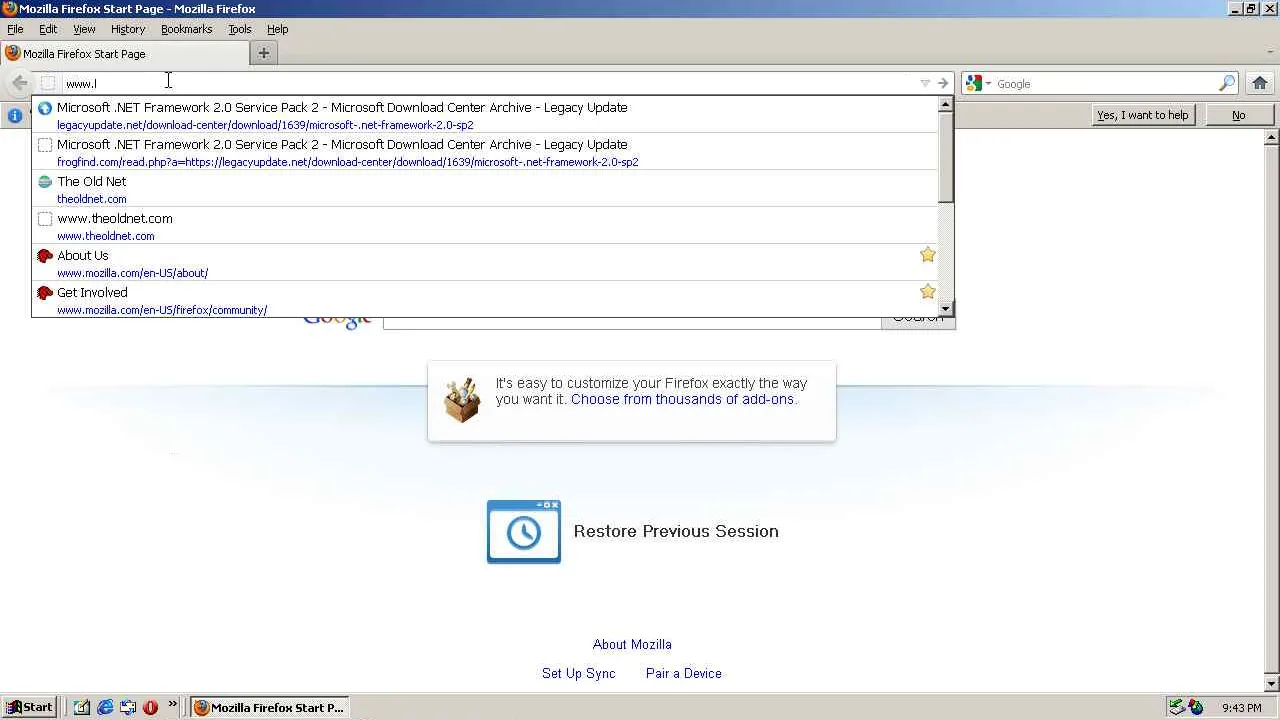Open the Edit menu

(48, 29)
